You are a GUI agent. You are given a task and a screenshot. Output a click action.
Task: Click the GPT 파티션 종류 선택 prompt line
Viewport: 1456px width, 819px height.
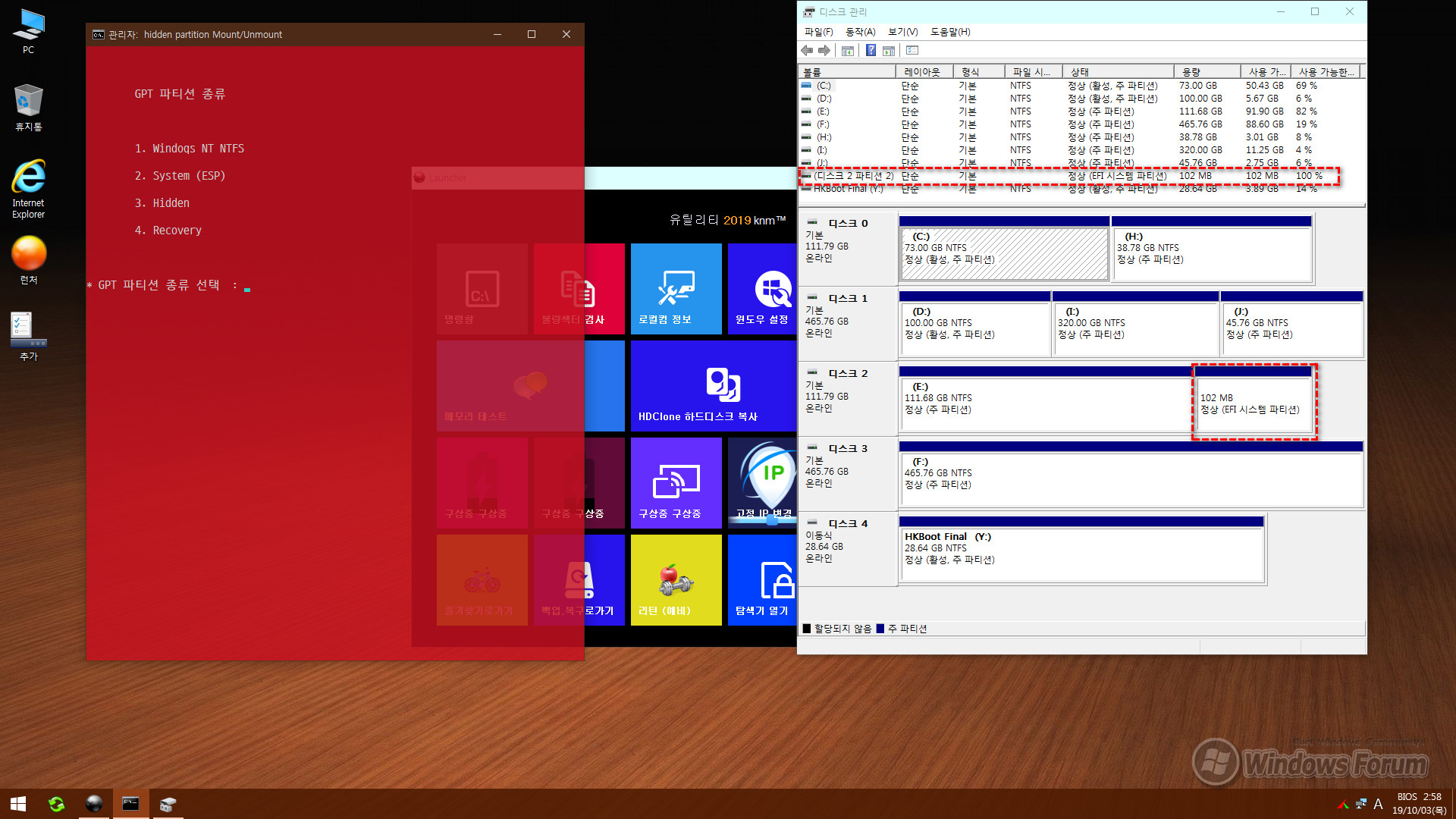point(168,286)
